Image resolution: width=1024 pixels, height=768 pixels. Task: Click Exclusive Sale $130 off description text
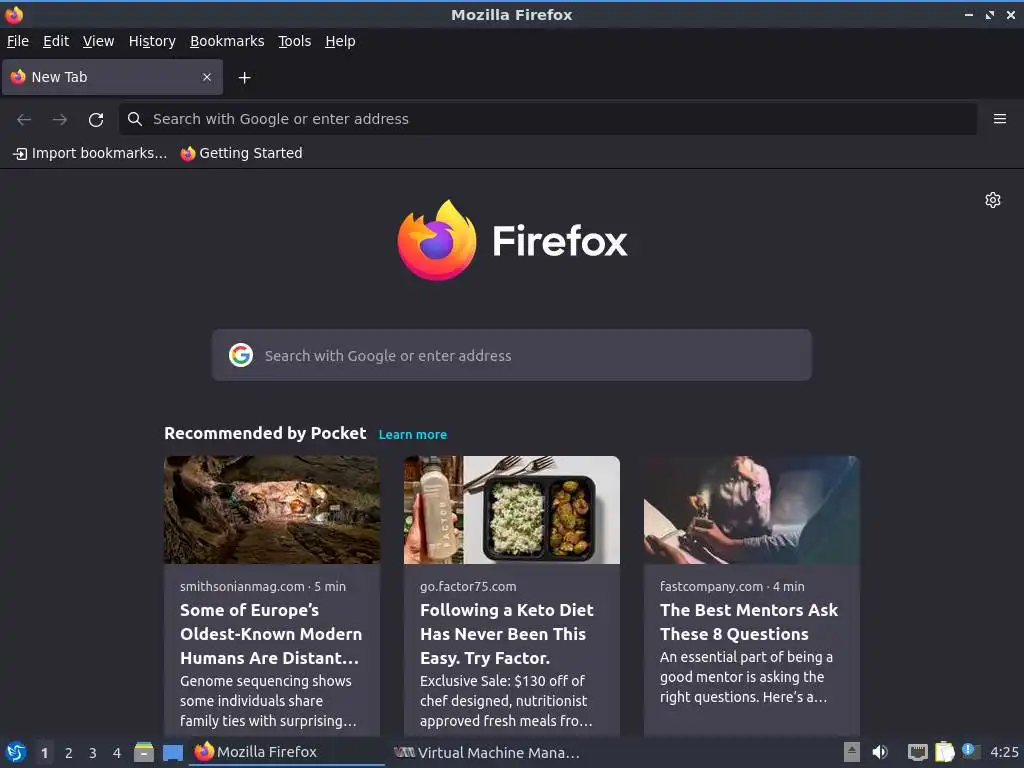(x=506, y=701)
